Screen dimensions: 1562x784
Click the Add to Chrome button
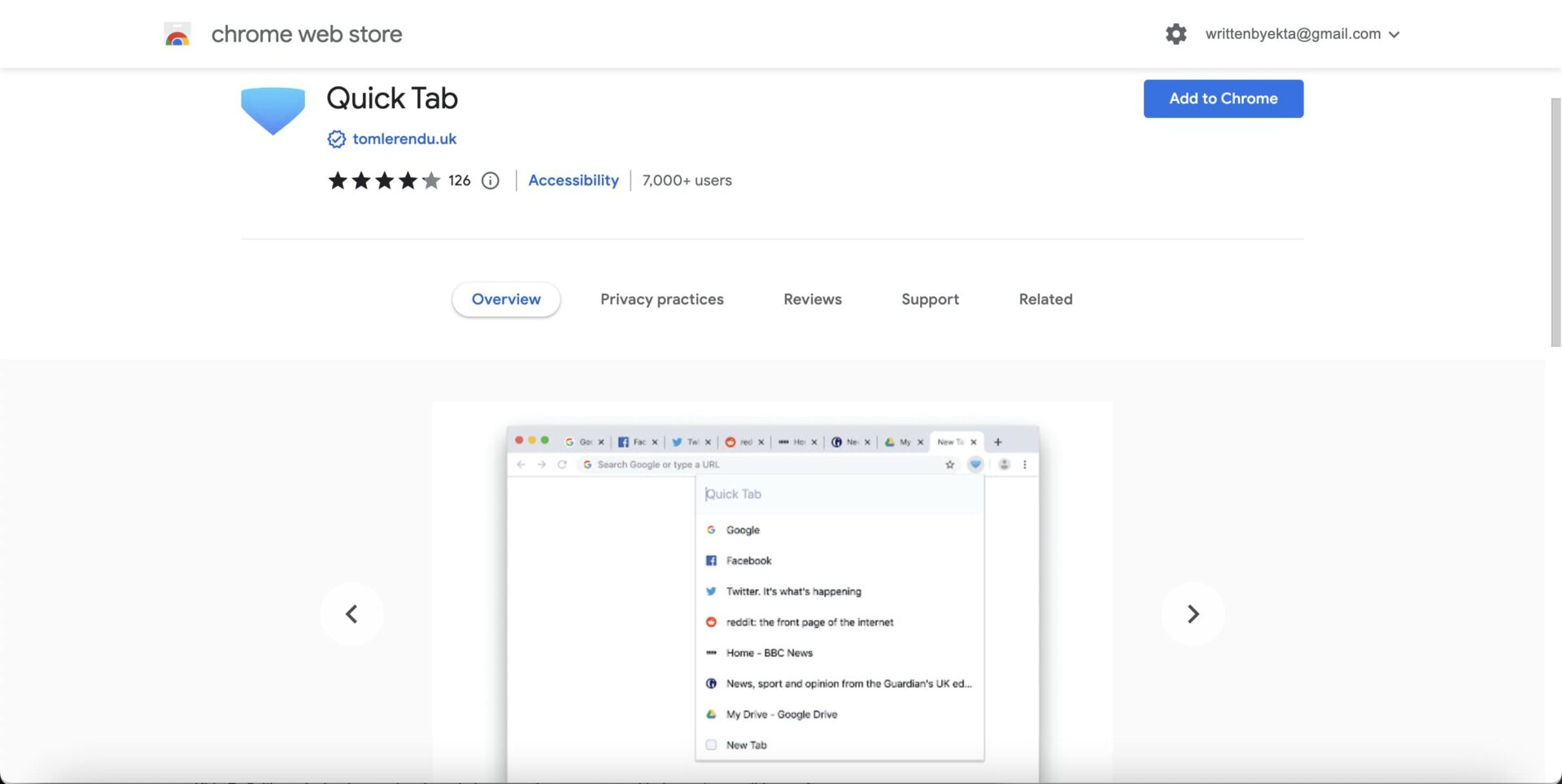click(x=1223, y=98)
